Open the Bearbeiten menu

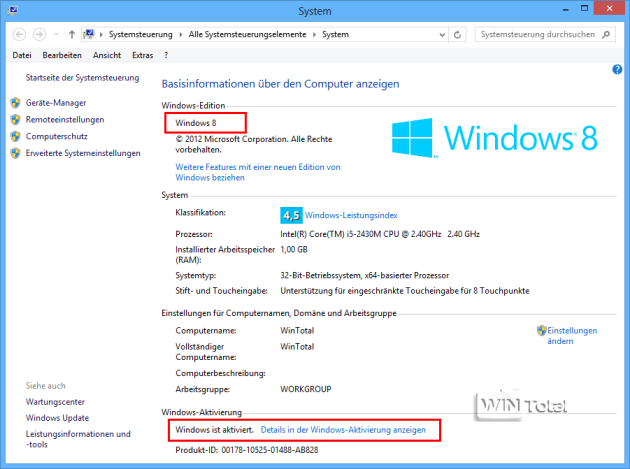point(62,55)
